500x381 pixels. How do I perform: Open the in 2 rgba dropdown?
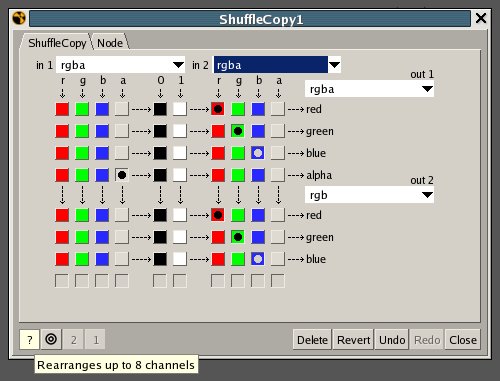(277, 65)
